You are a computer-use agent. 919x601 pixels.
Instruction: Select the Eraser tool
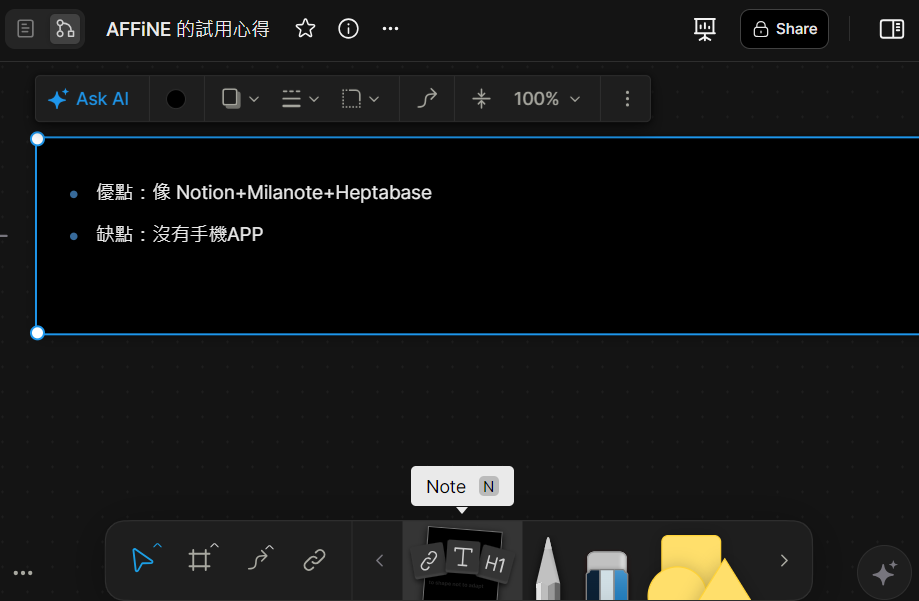point(607,575)
